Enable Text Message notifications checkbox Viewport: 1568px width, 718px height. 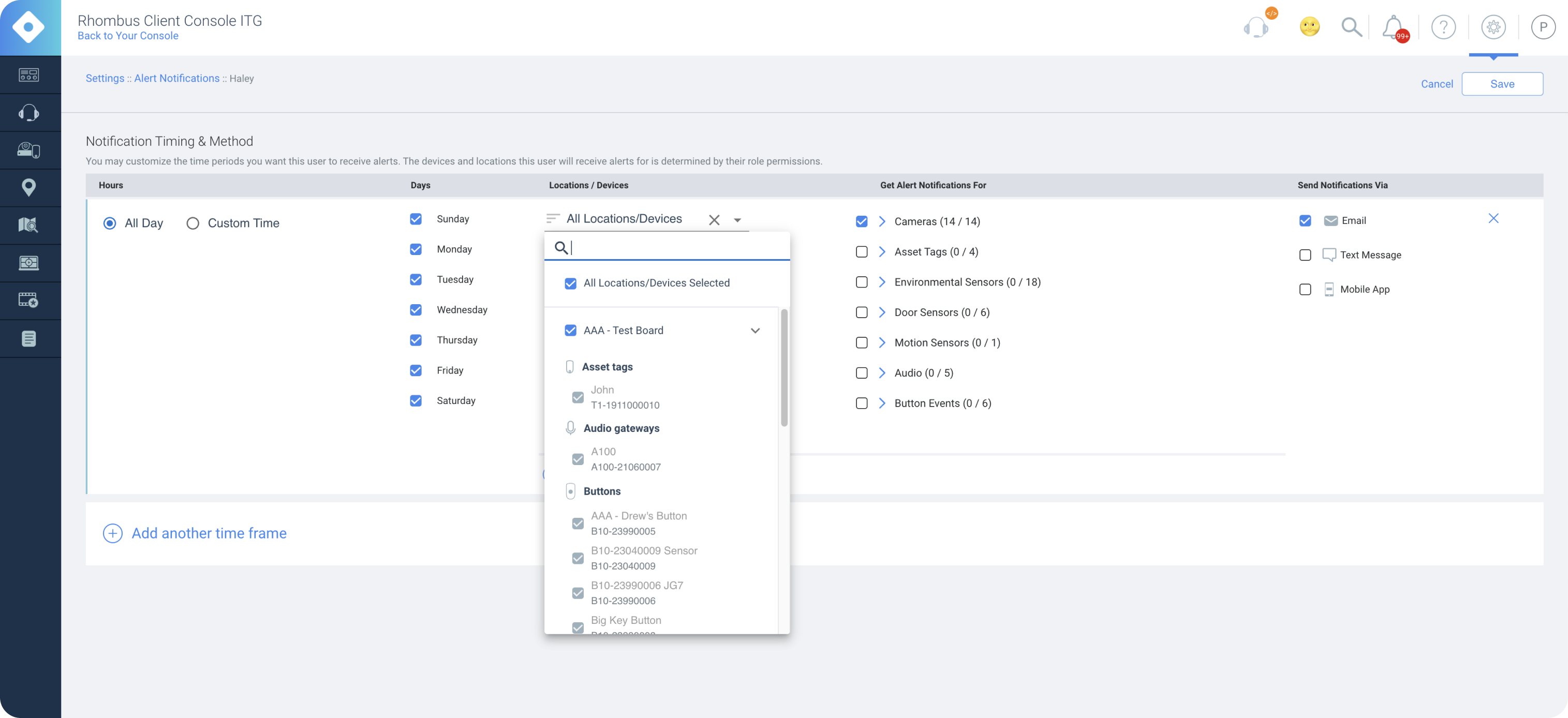[1305, 255]
